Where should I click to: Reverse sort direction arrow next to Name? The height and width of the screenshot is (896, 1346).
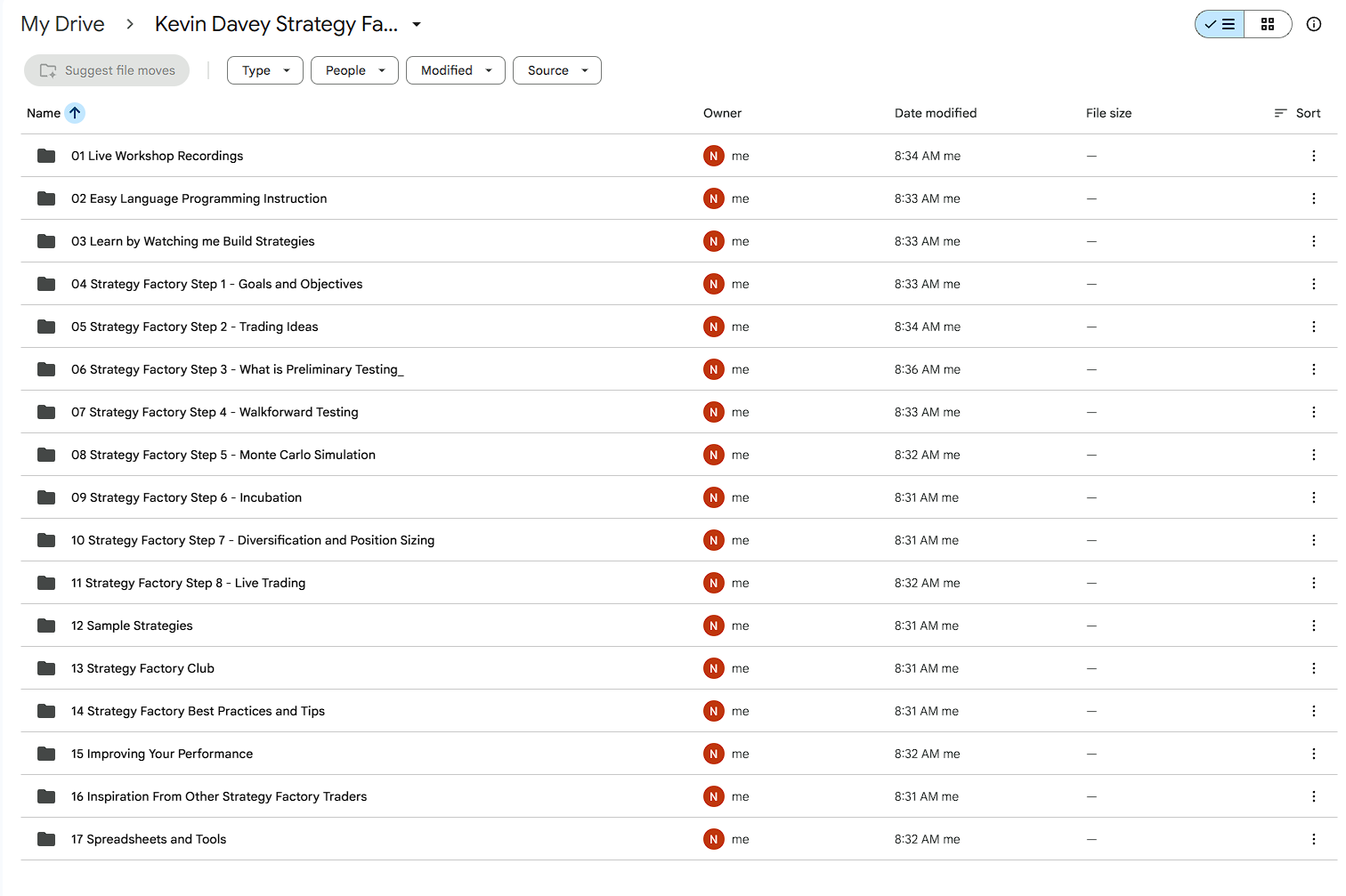pyautogui.click(x=75, y=113)
